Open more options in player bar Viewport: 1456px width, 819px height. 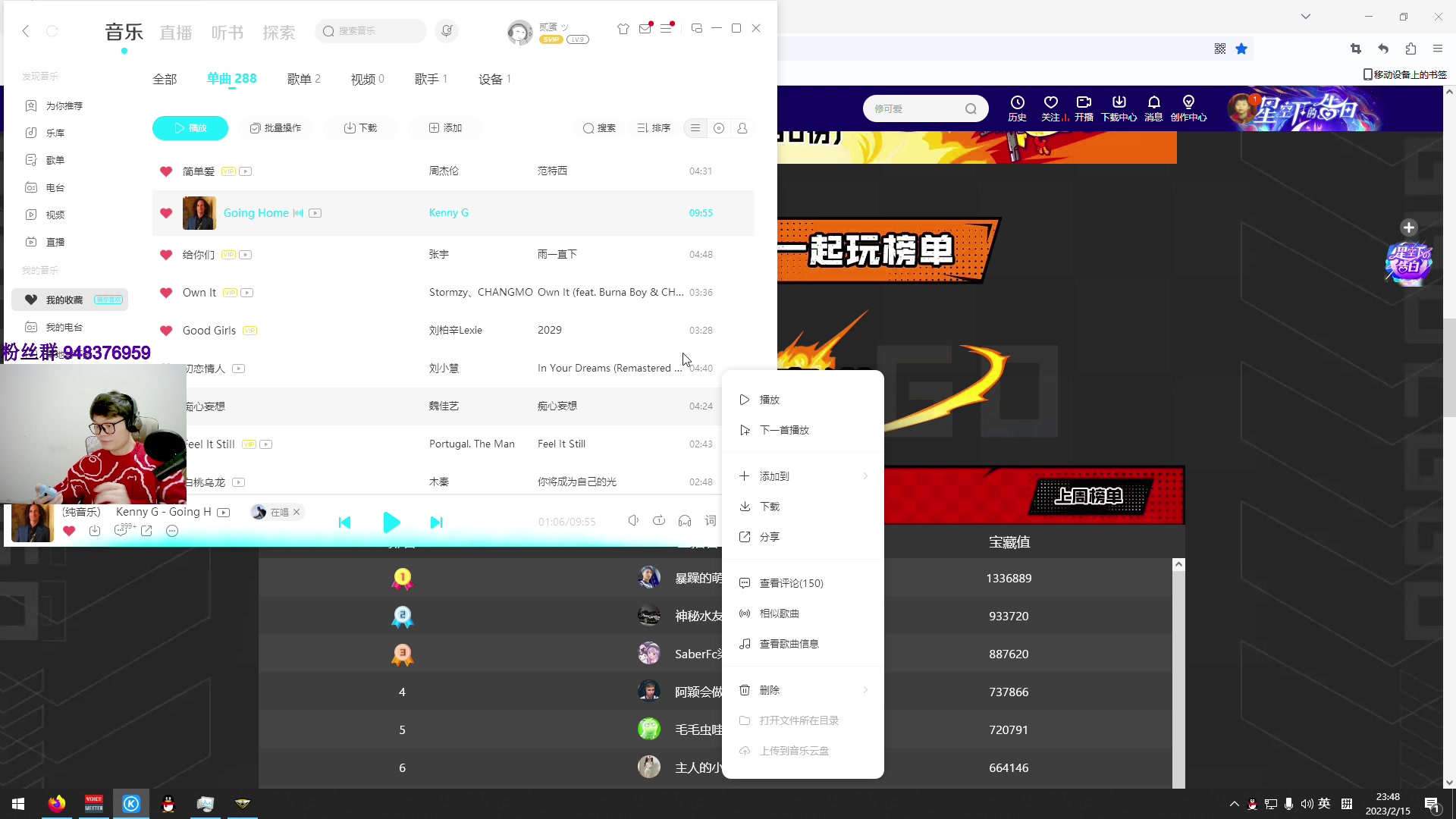click(172, 531)
